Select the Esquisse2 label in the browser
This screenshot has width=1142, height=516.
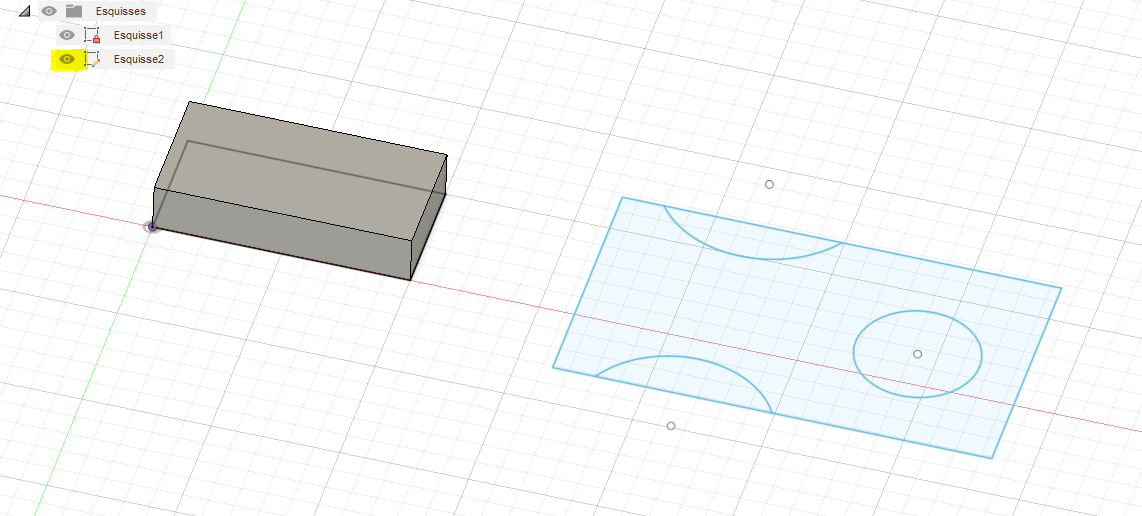click(138, 59)
